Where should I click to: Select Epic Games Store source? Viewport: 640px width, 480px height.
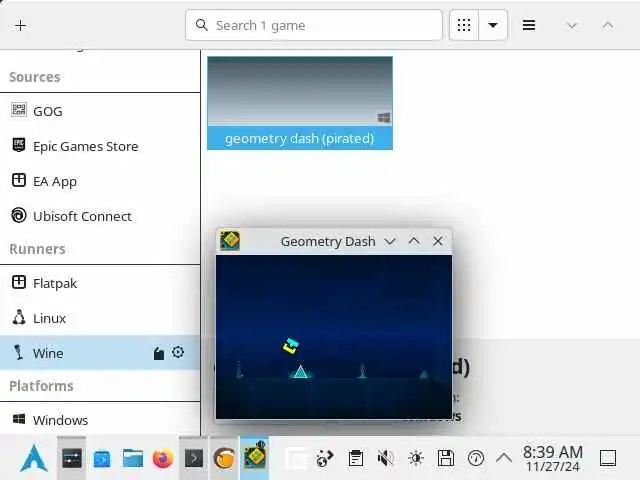(x=100, y=146)
